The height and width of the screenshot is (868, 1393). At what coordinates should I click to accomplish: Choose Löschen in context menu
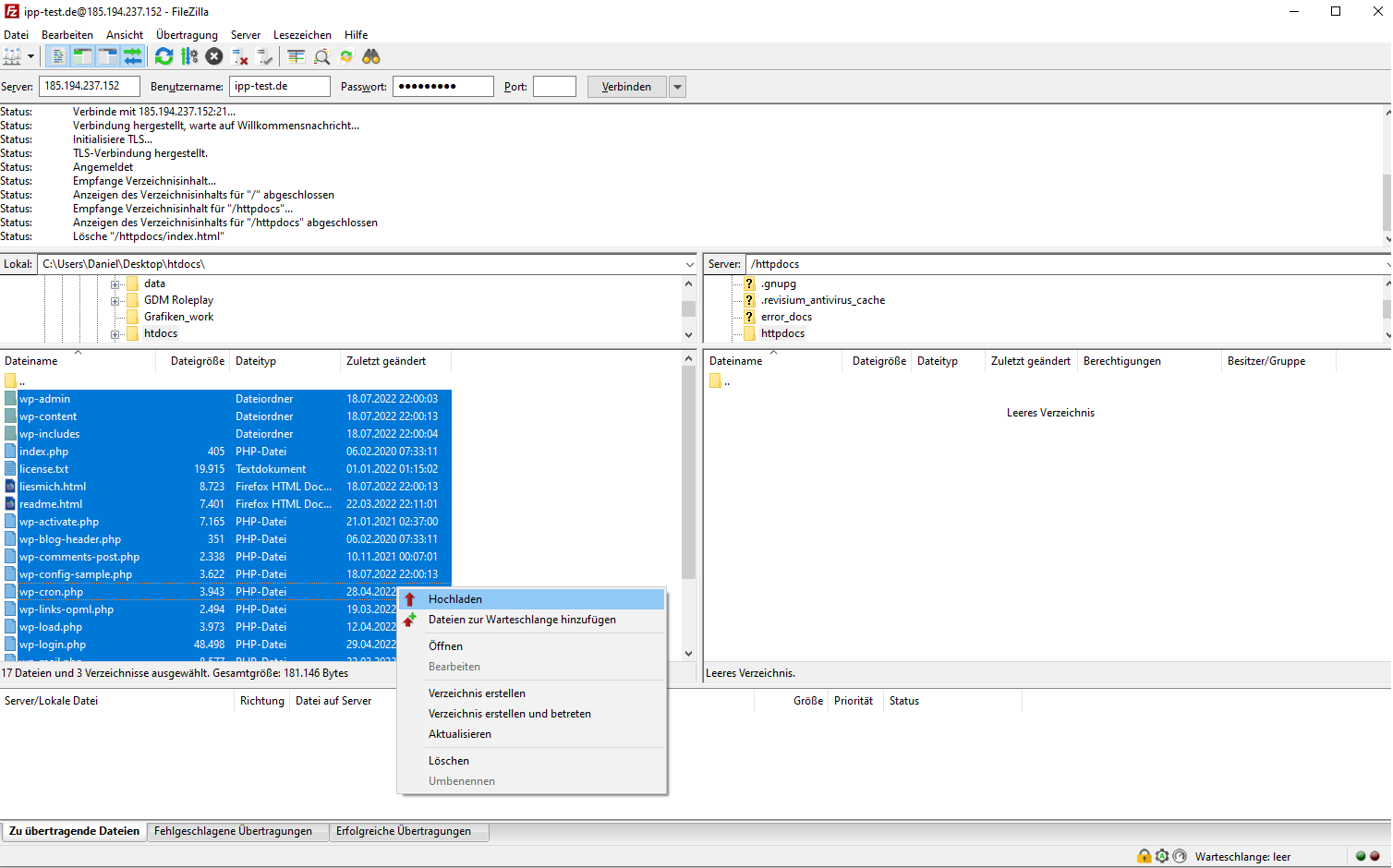click(x=531, y=761)
